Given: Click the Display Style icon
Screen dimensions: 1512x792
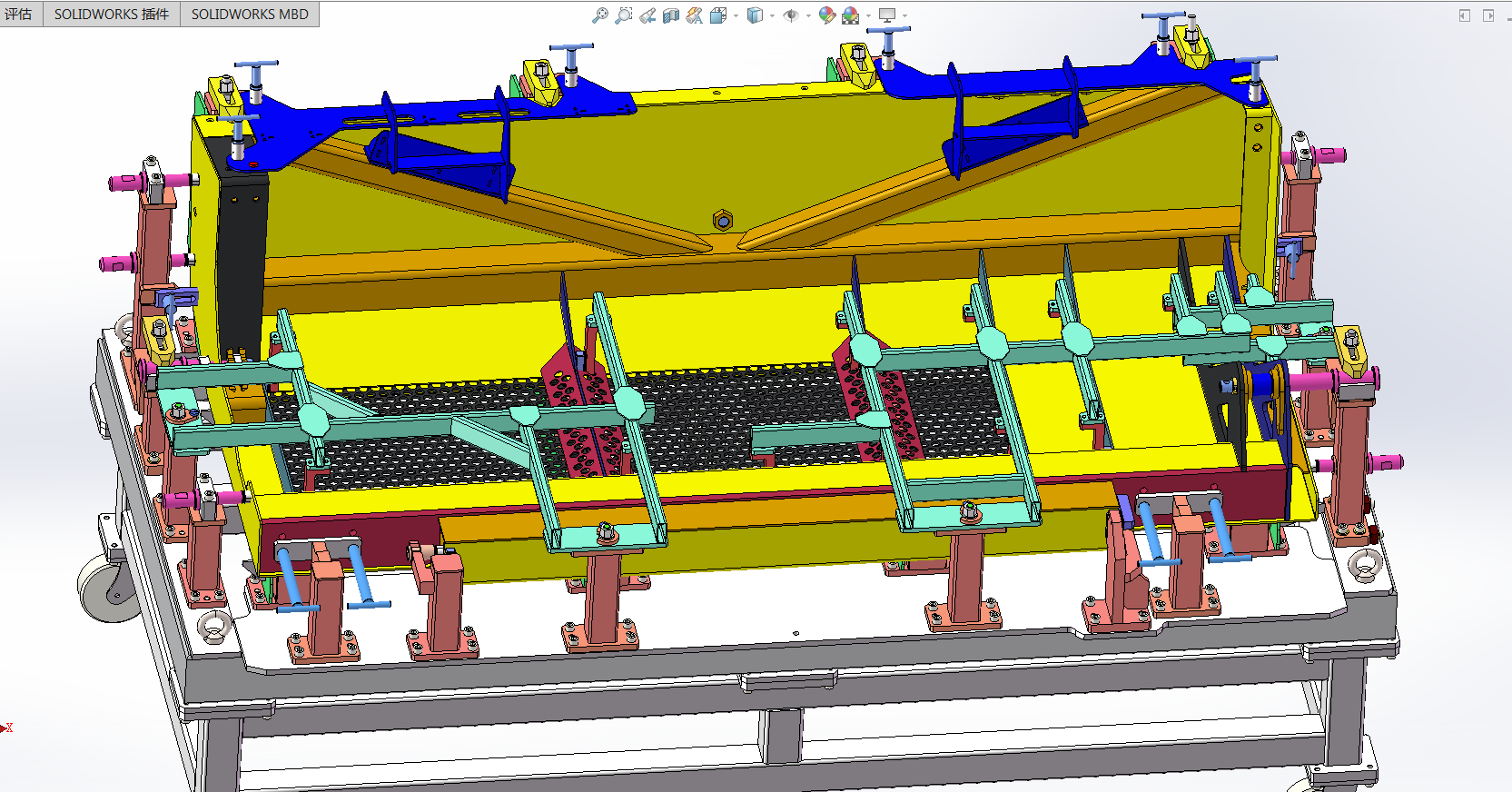Looking at the screenshot, I should [755, 15].
